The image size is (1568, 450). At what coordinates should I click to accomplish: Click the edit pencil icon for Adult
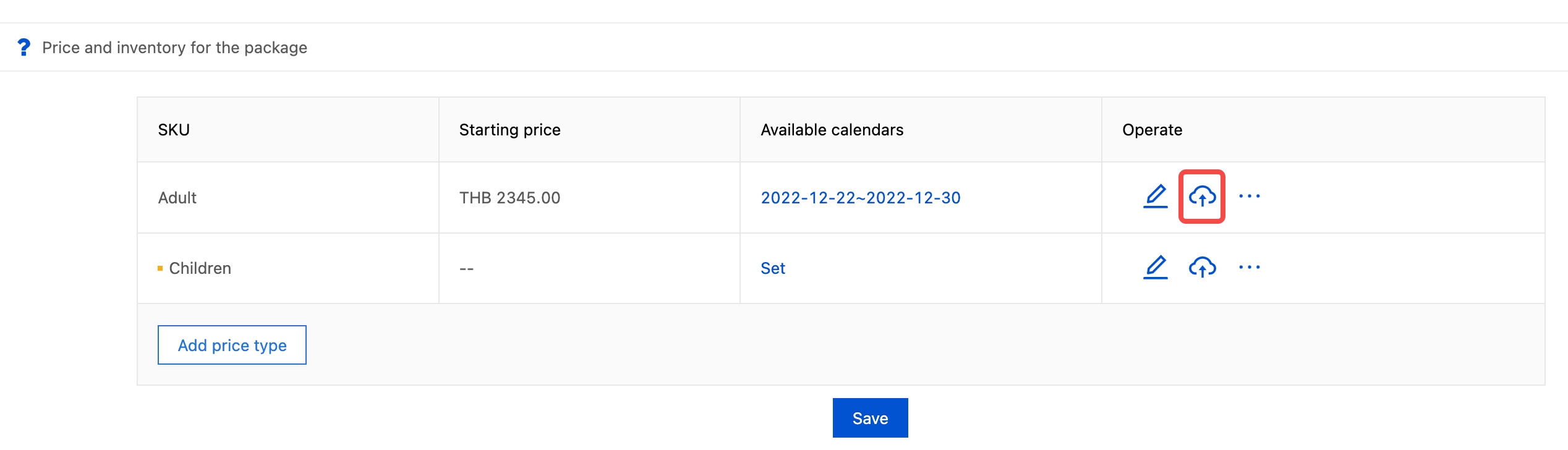1155,197
